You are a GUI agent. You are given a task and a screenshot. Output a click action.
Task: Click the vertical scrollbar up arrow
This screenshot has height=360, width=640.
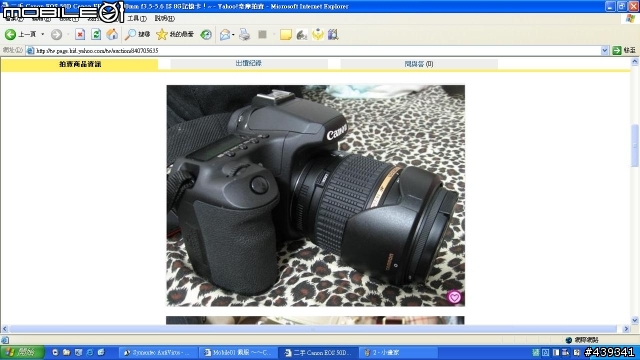point(635,62)
